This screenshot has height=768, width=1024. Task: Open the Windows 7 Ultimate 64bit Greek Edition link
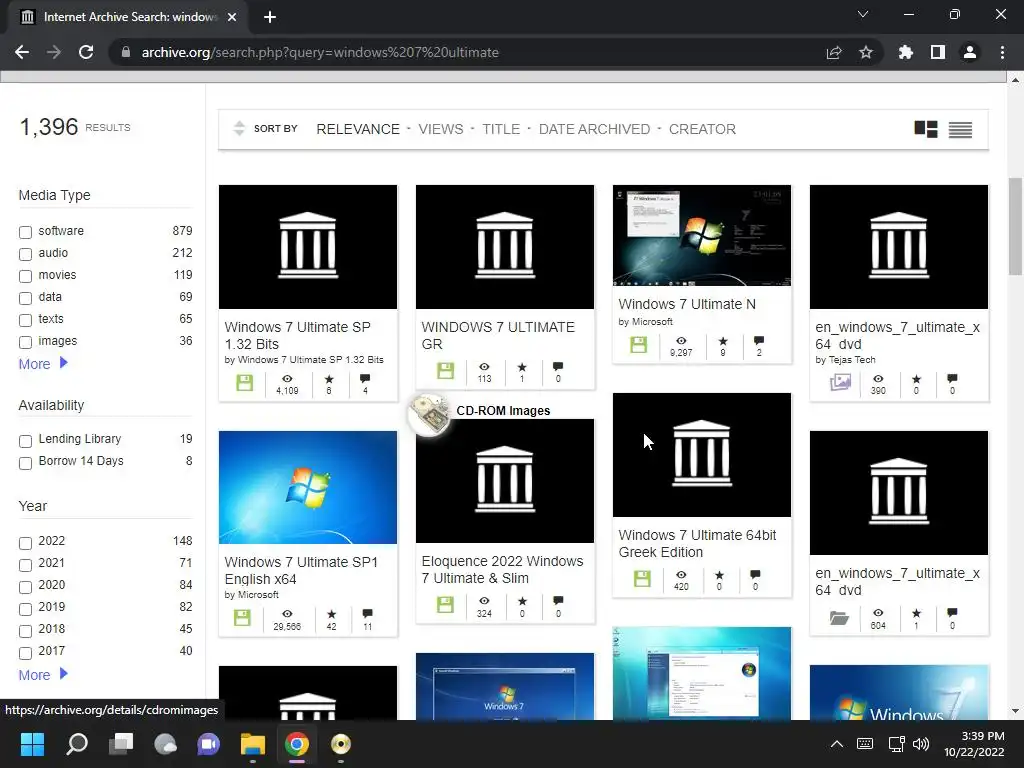(697, 543)
